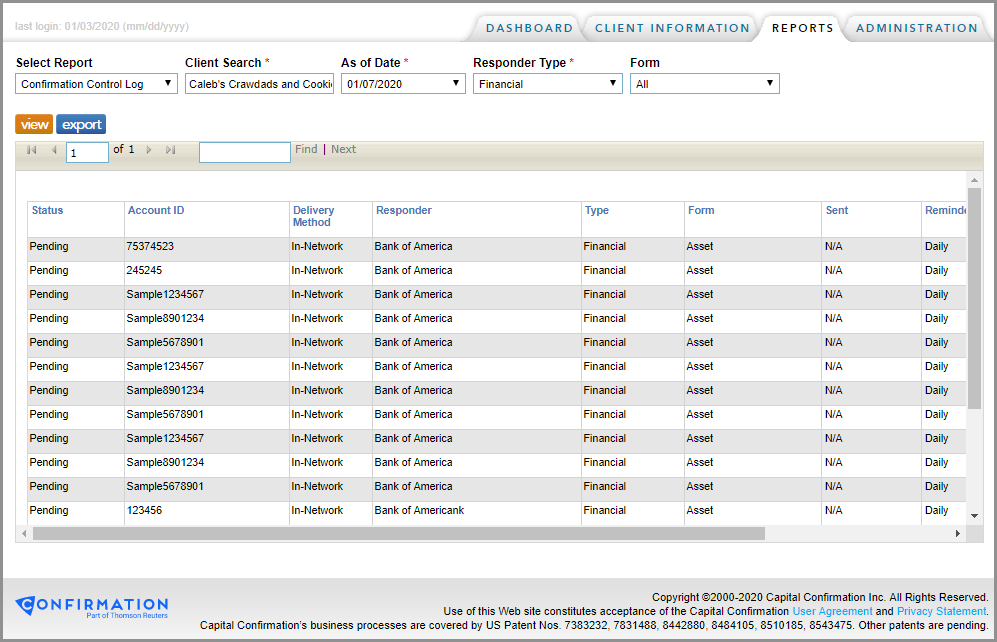Viewport: 997px width, 642px height.
Task: Click the page number input field
Action: pyautogui.click(x=85, y=150)
